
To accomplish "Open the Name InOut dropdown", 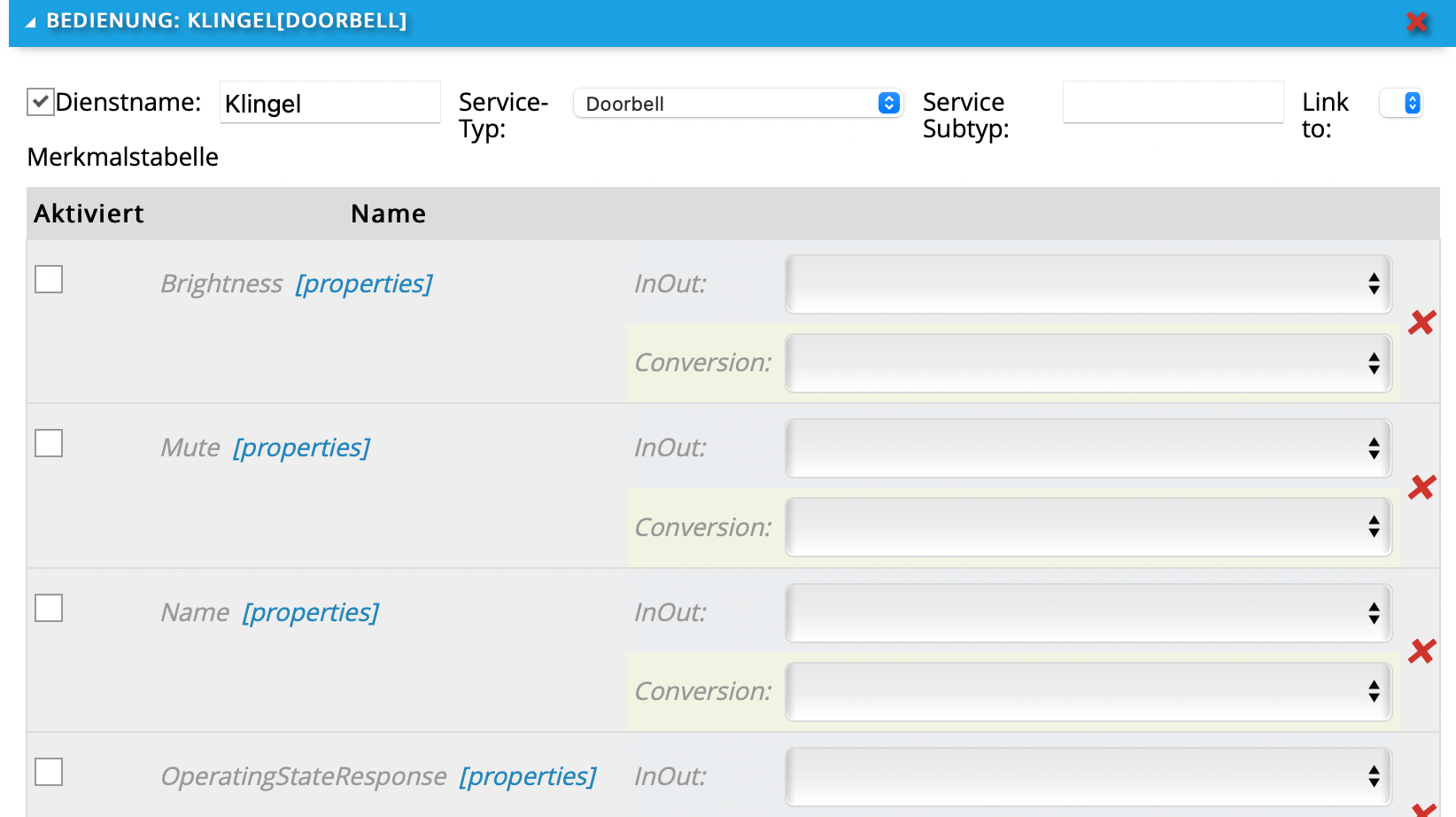I will coord(1088,613).
